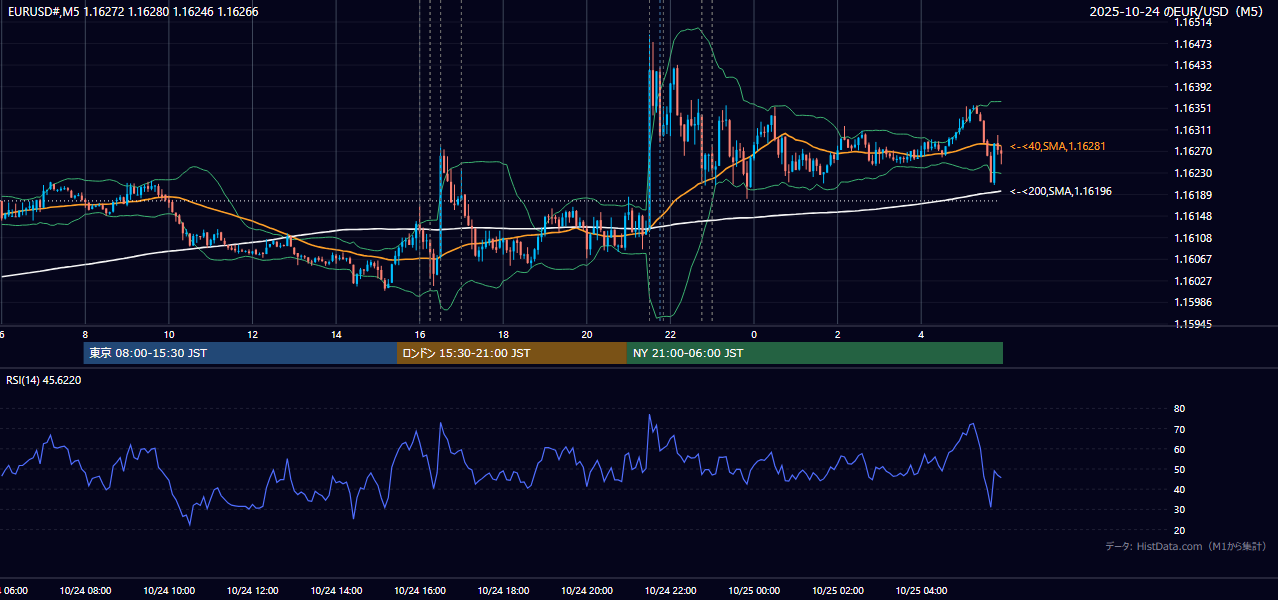Pick hour label 2 under the price chart
Screen dimensions: 1278x600
(838, 335)
